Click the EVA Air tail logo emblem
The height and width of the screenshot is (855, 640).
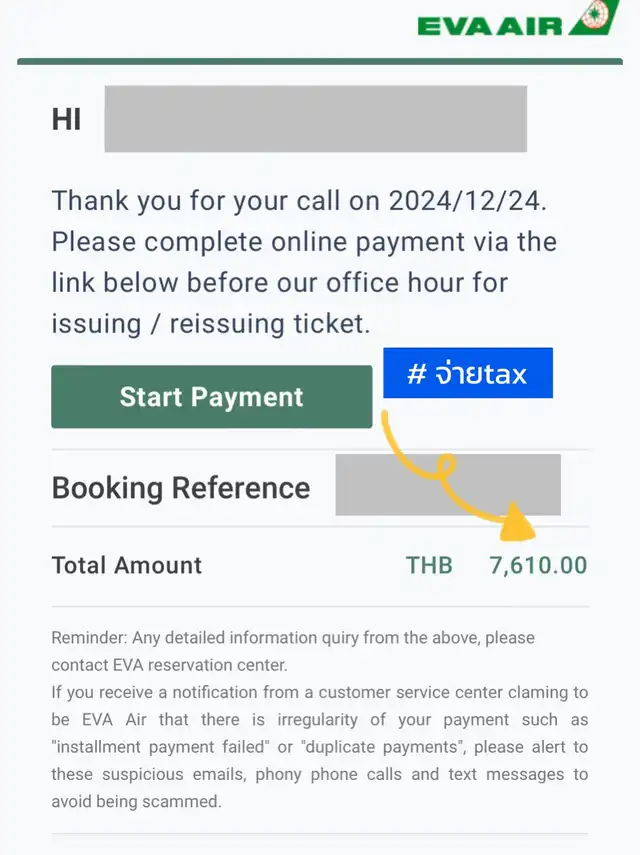click(596, 18)
